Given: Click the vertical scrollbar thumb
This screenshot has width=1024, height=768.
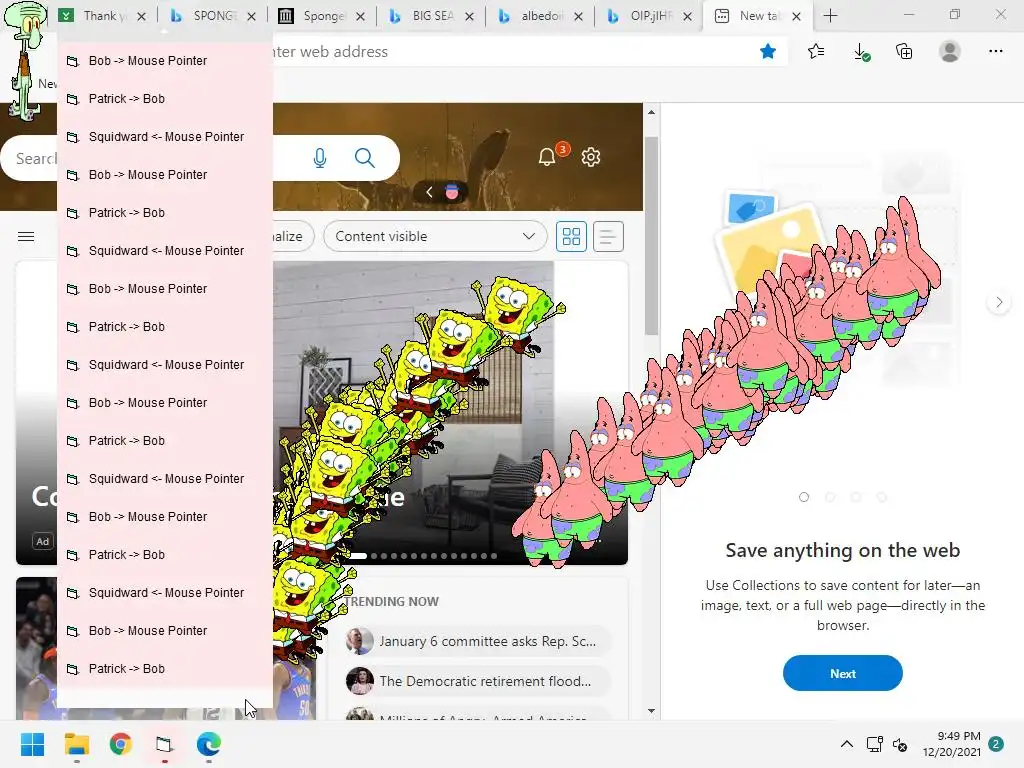Looking at the screenshot, I should [x=651, y=235].
